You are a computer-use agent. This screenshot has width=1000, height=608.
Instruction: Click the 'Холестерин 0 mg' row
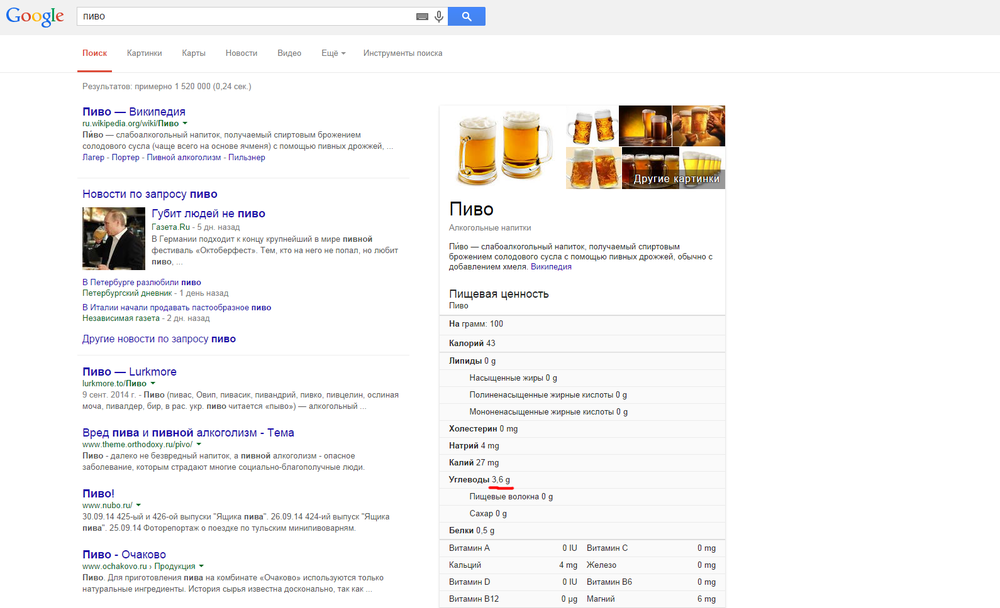(582, 429)
